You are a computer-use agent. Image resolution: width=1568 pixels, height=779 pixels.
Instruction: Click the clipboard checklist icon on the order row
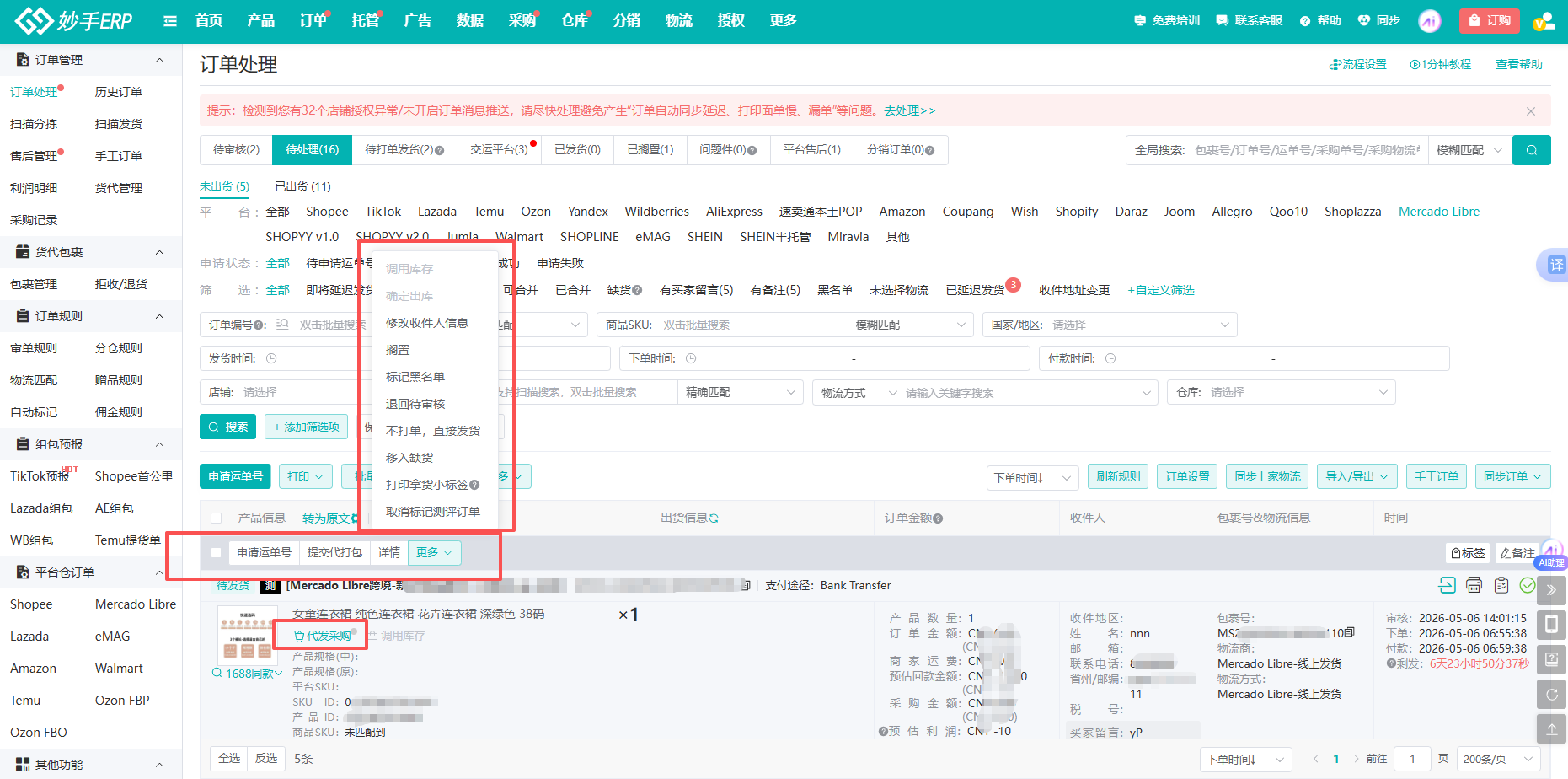[1501, 585]
